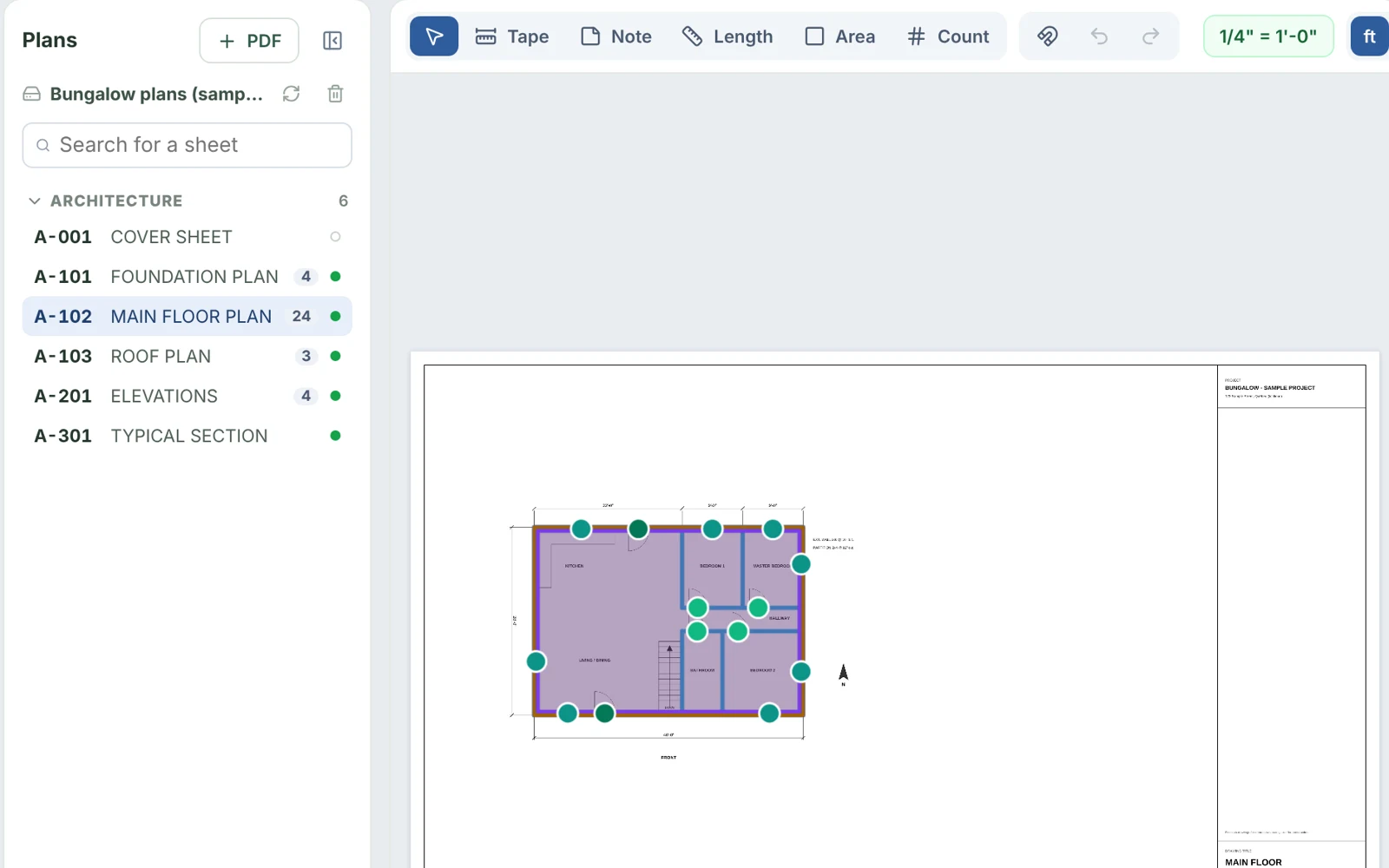Click the snap link icon

click(1048, 36)
